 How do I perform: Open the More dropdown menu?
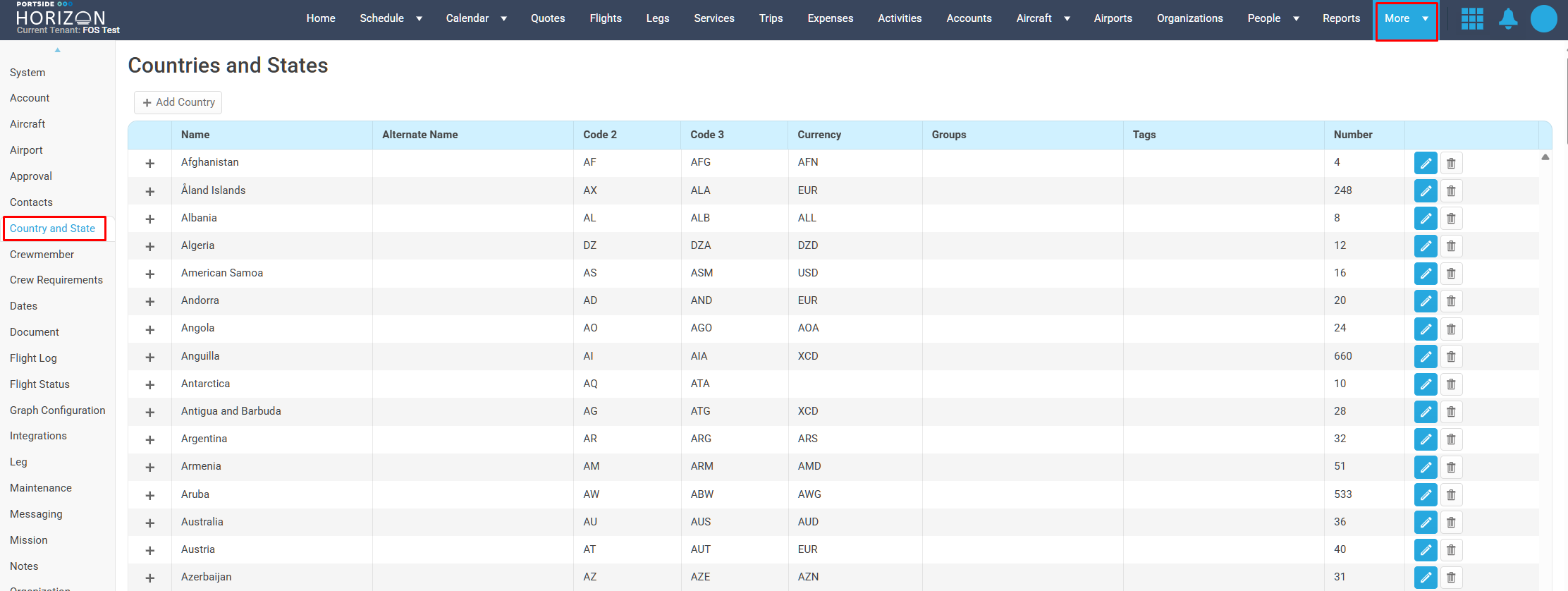click(x=1406, y=18)
